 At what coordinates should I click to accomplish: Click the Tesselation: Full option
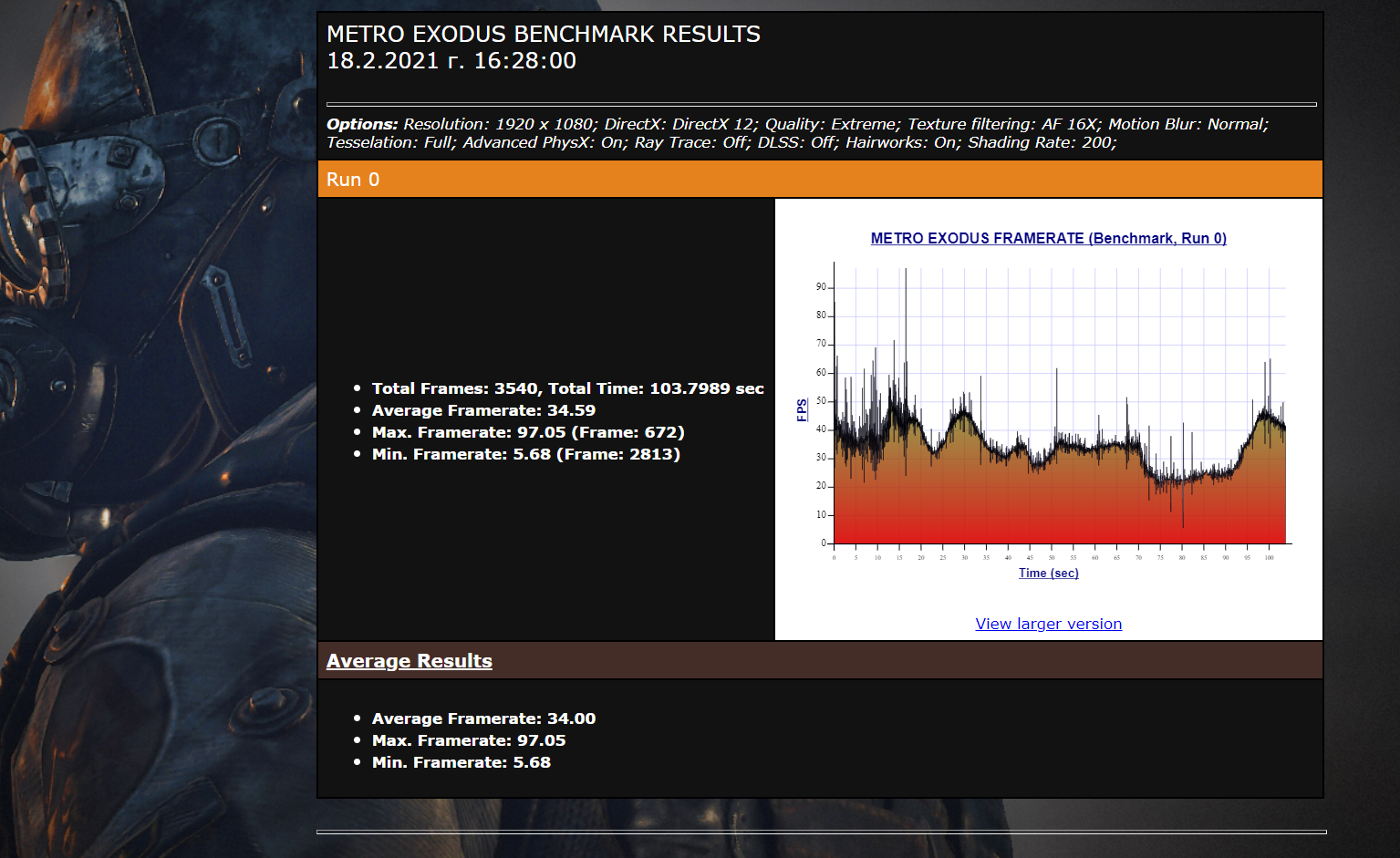pos(392,142)
